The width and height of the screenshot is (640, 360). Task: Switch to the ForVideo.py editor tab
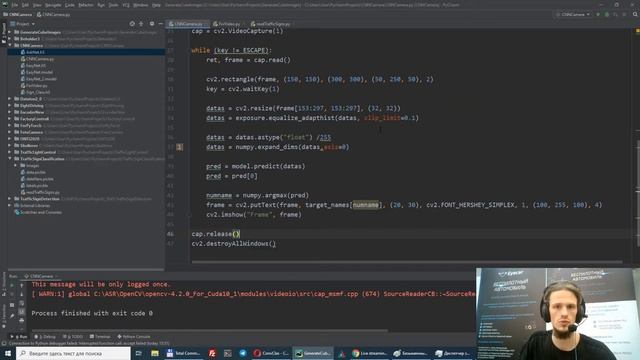pyautogui.click(x=227, y=24)
